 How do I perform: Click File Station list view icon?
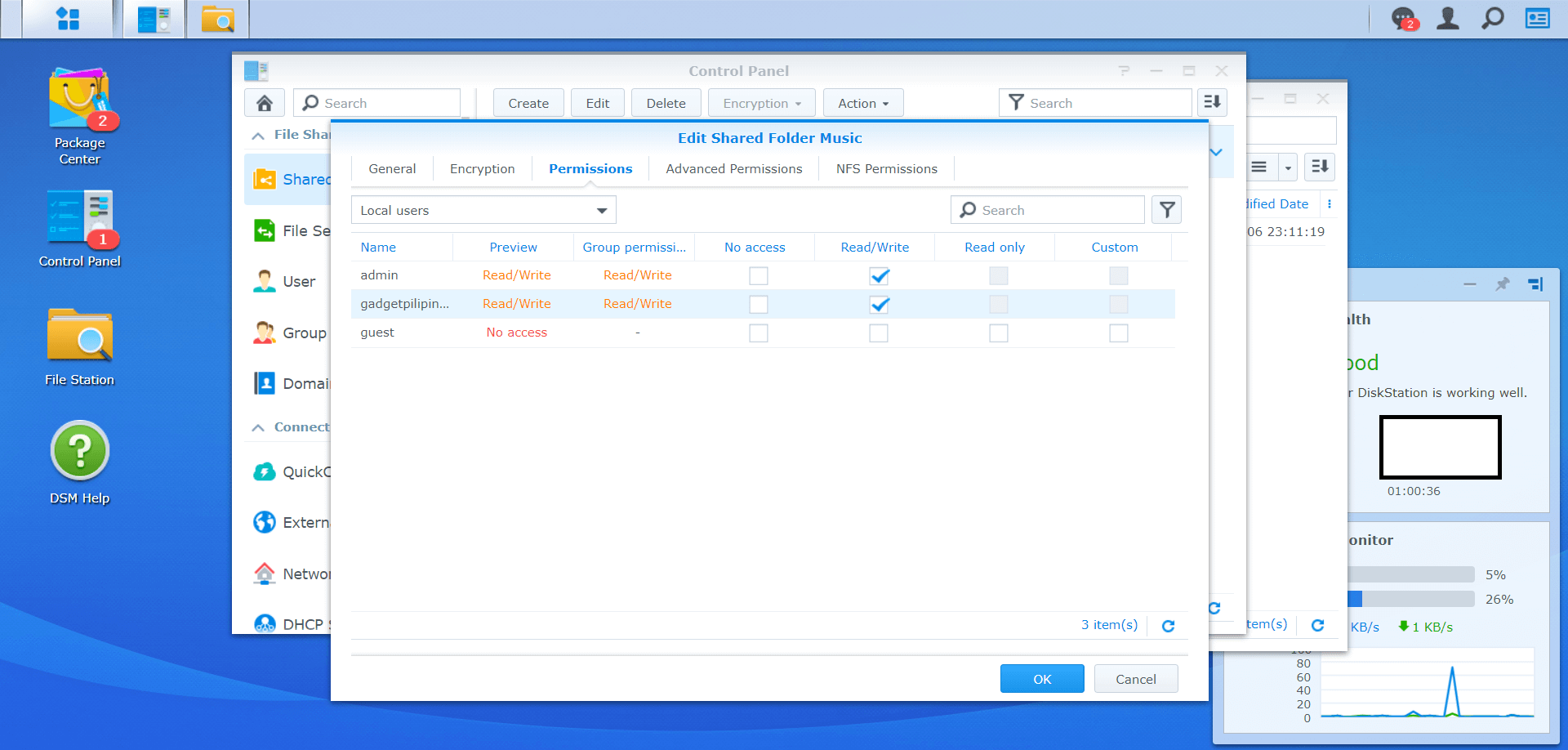pyautogui.click(x=1259, y=167)
